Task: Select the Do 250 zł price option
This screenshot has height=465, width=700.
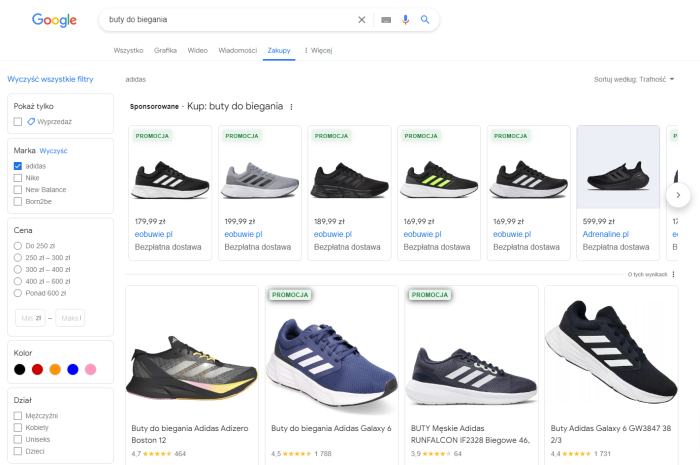Action: coord(18,246)
